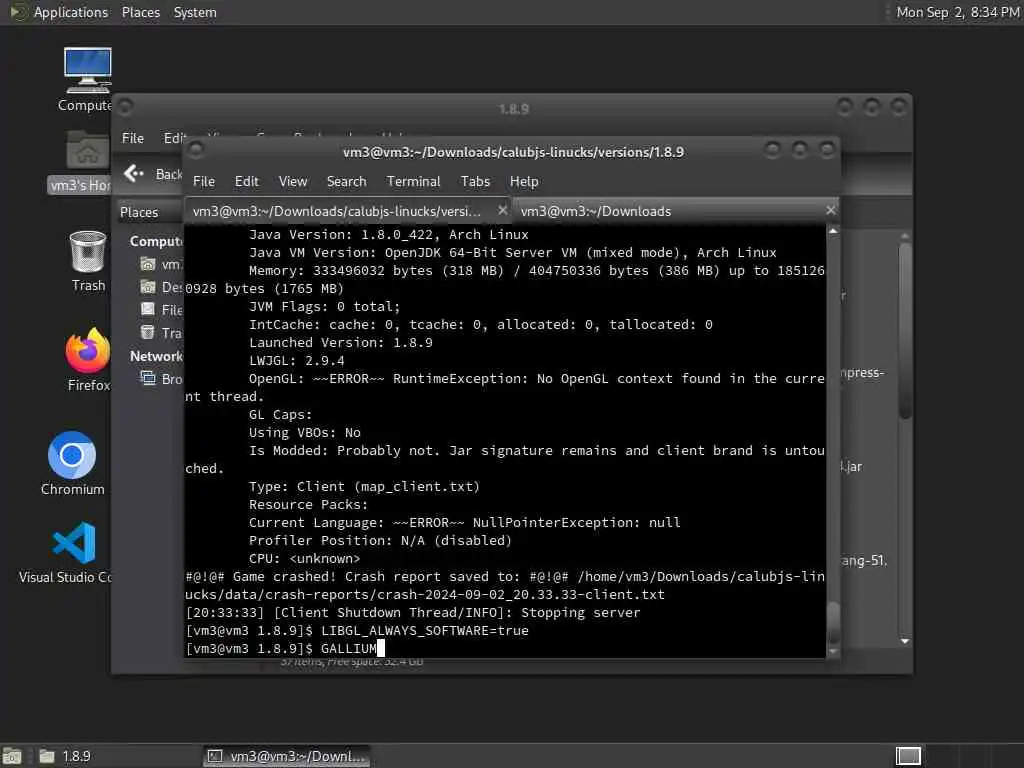Open the file manager File menu
This screenshot has height=768, width=1024.
tap(133, 138)
